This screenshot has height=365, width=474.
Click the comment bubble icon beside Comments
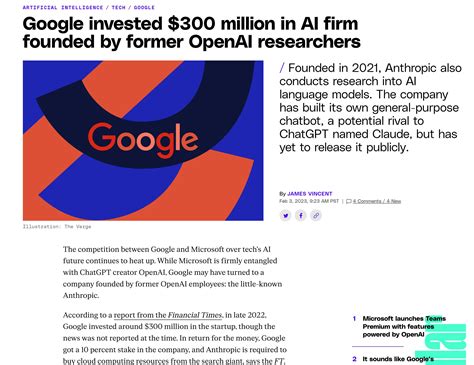click(349, 201)
